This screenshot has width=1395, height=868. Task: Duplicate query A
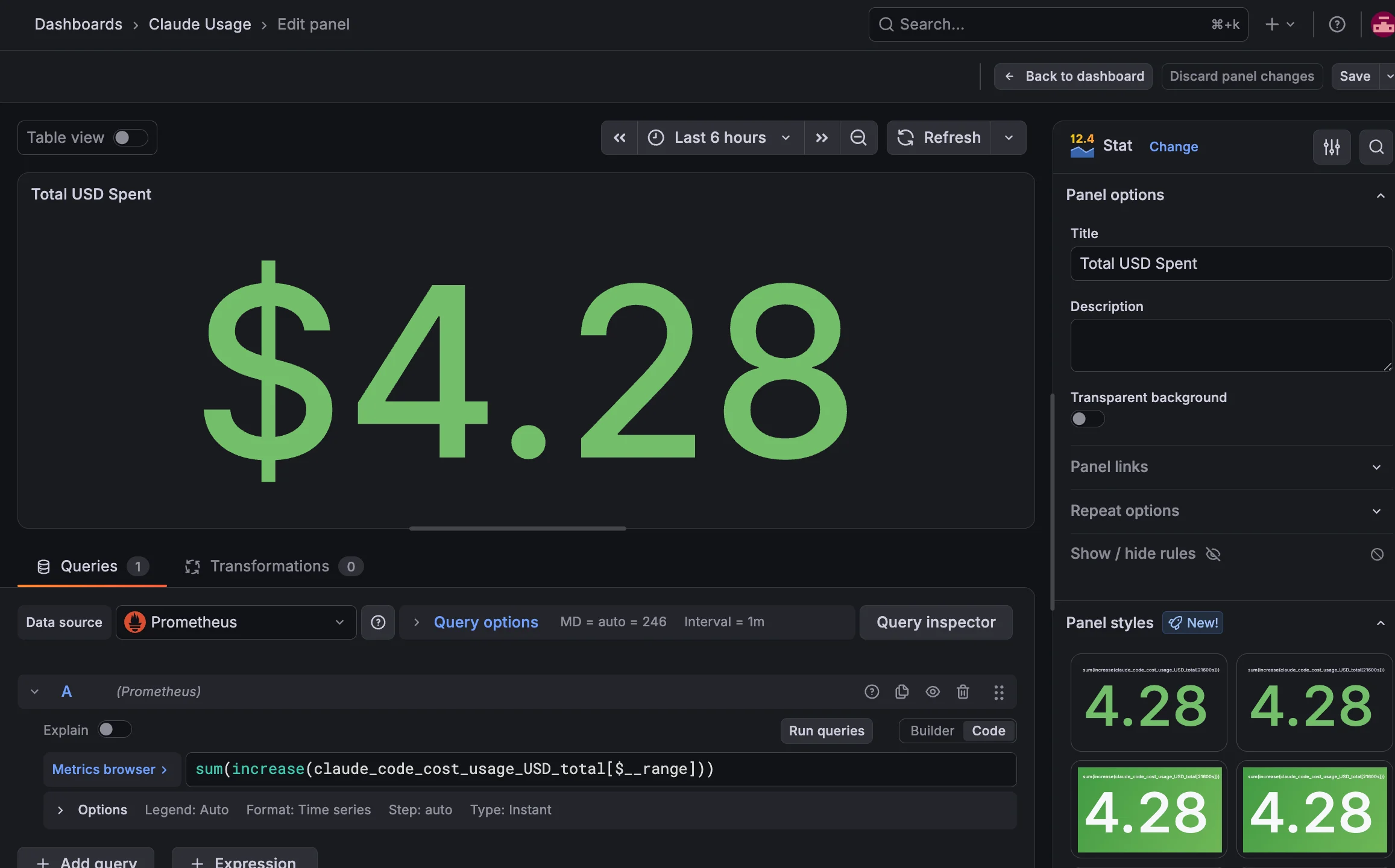(x=902, y=692)
